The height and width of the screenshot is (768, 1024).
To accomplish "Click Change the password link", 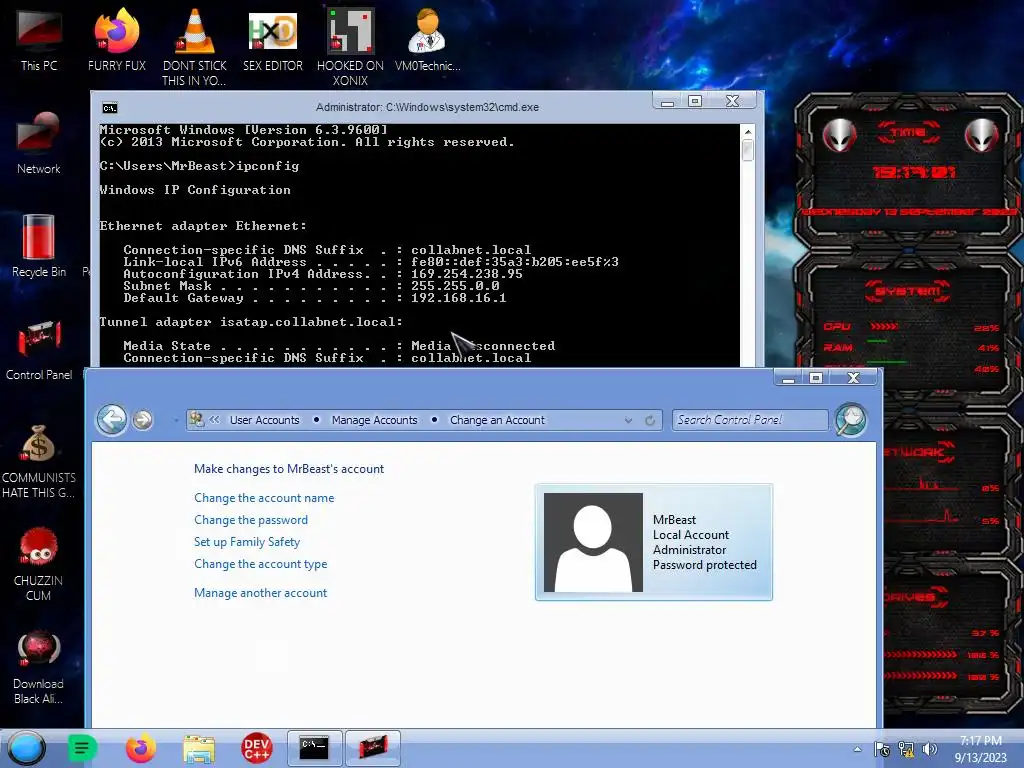I will click(251, 520).
